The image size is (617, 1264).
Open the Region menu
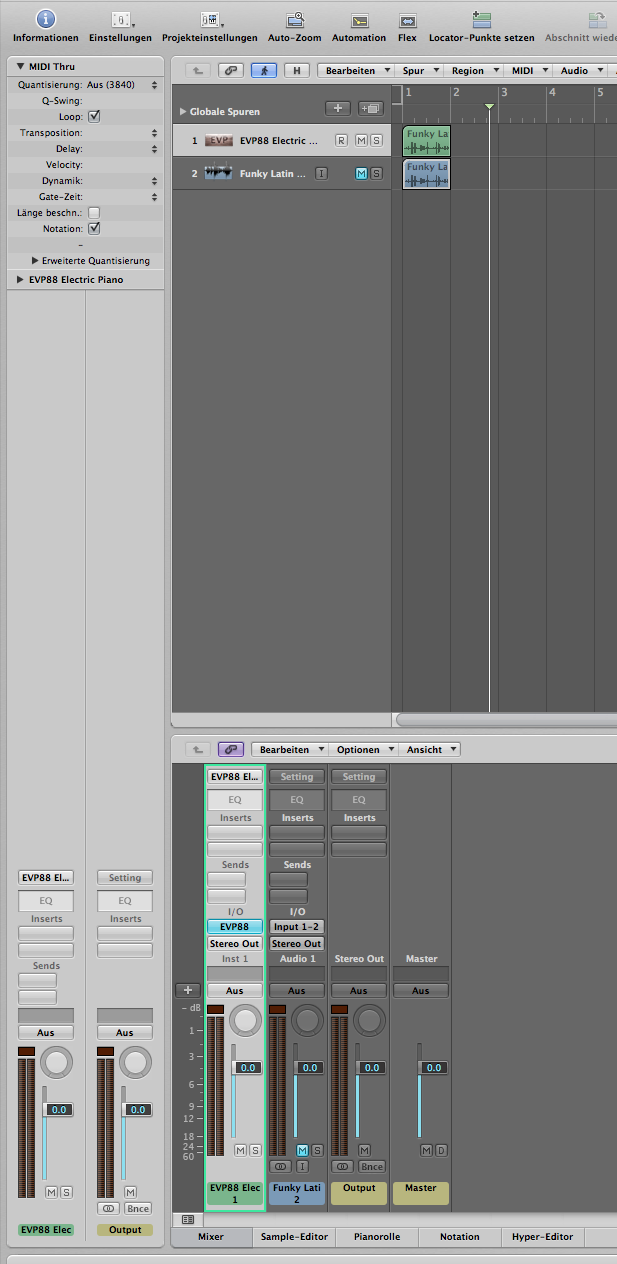(474, 71)
